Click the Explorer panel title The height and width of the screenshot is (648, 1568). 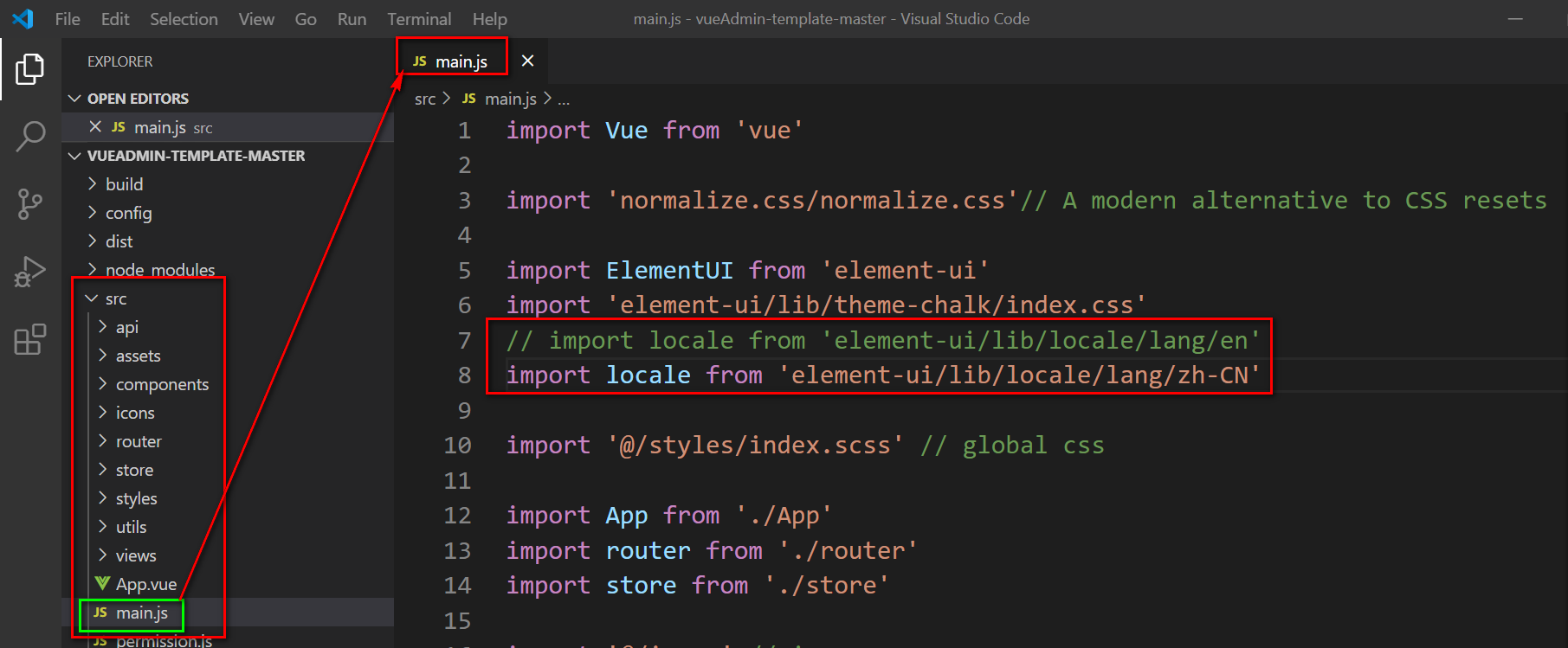[119, 61]
